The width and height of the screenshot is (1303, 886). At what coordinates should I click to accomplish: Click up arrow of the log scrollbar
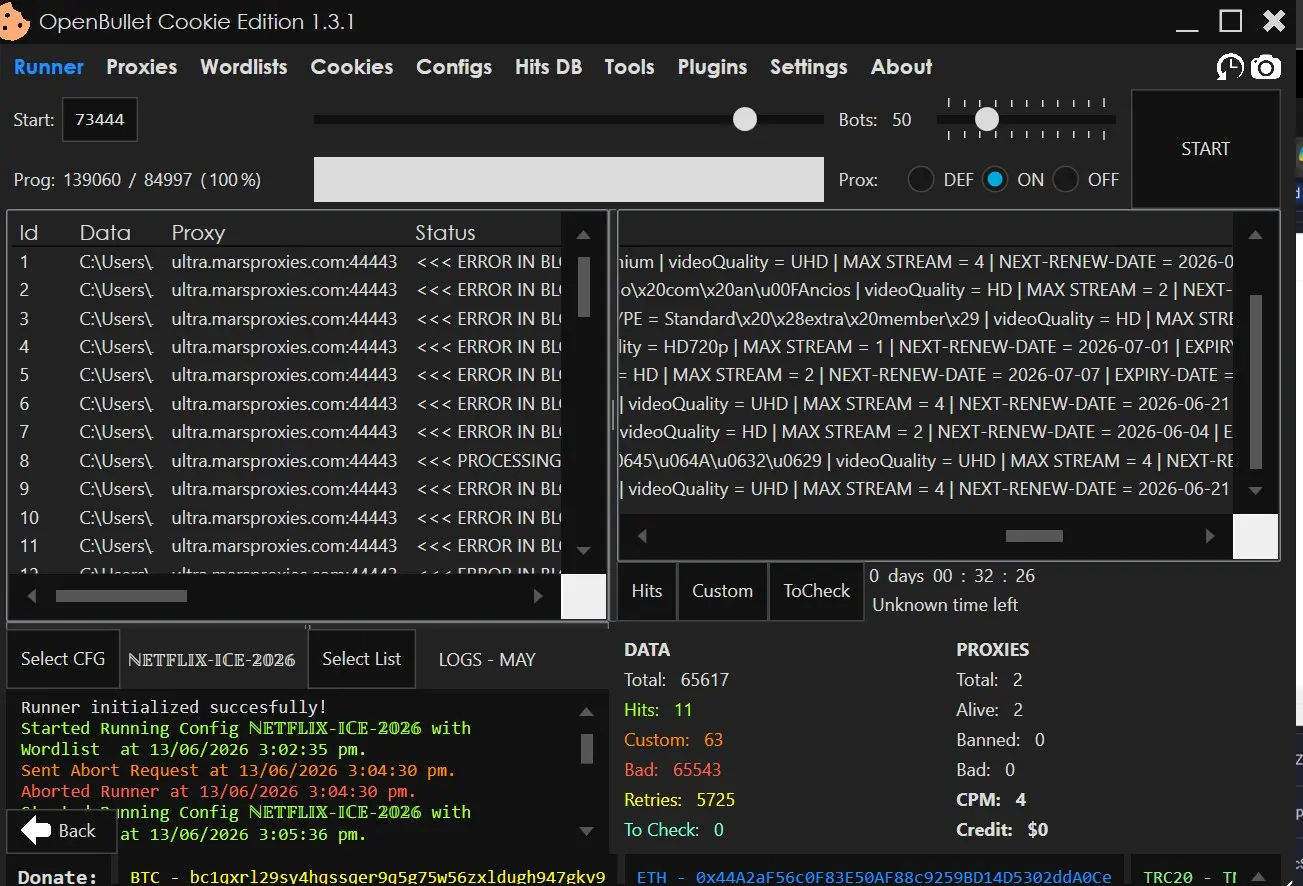[587, 712]
